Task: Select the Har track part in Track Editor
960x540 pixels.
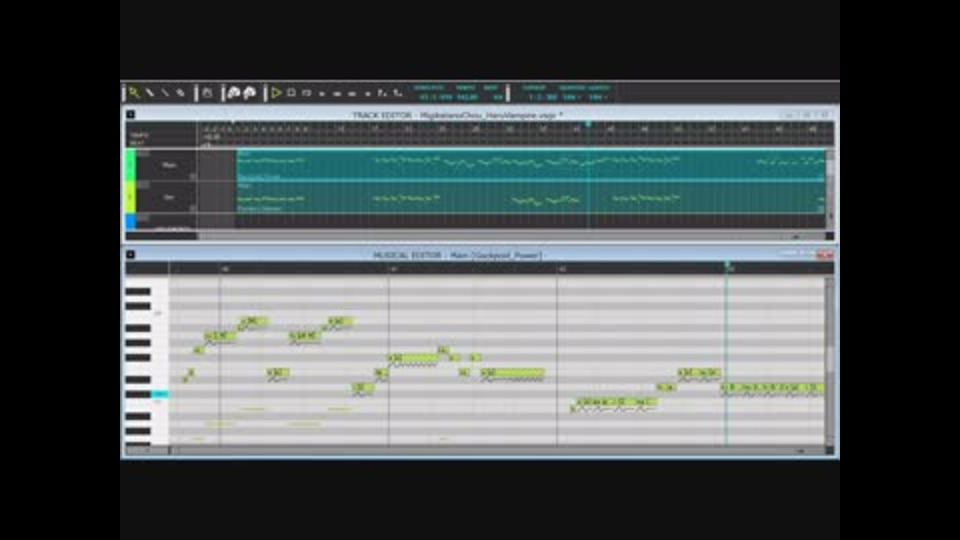Action: pos(530,197)
